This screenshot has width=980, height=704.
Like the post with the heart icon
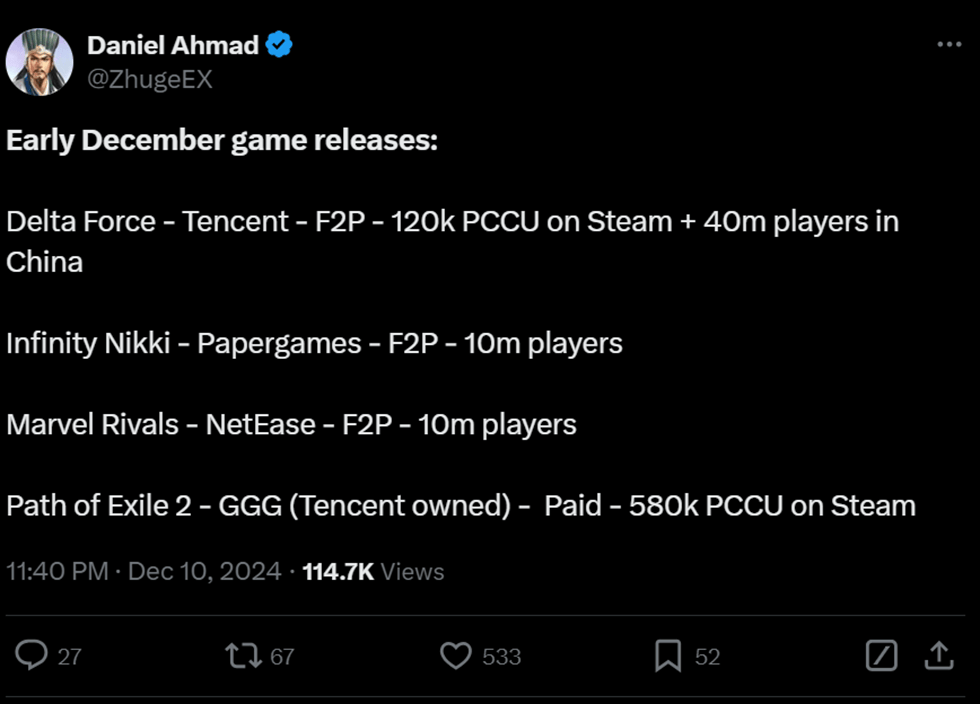[456, 656]
